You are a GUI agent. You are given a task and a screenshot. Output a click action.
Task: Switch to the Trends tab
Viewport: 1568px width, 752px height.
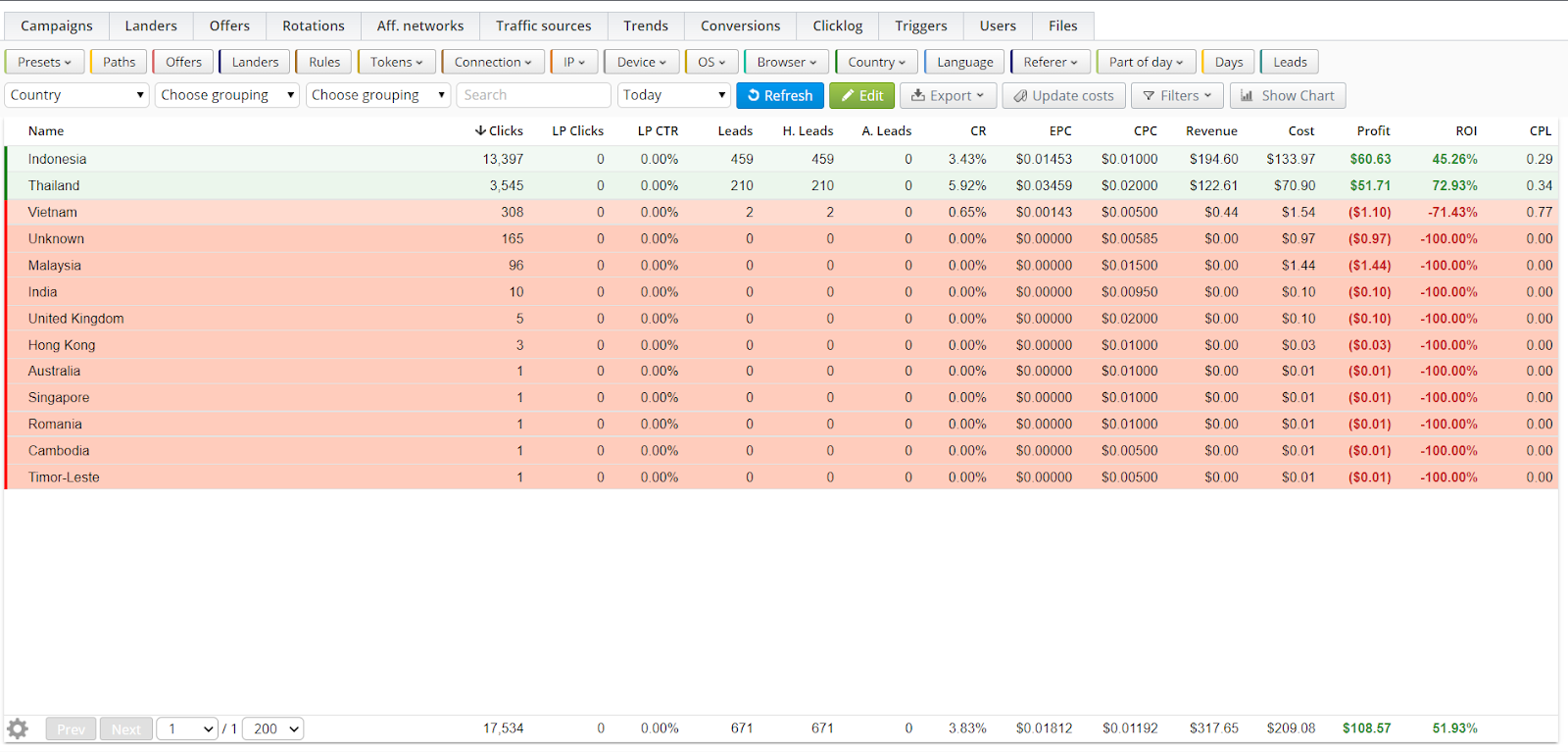pyautogui.click(x=646, y=25)
